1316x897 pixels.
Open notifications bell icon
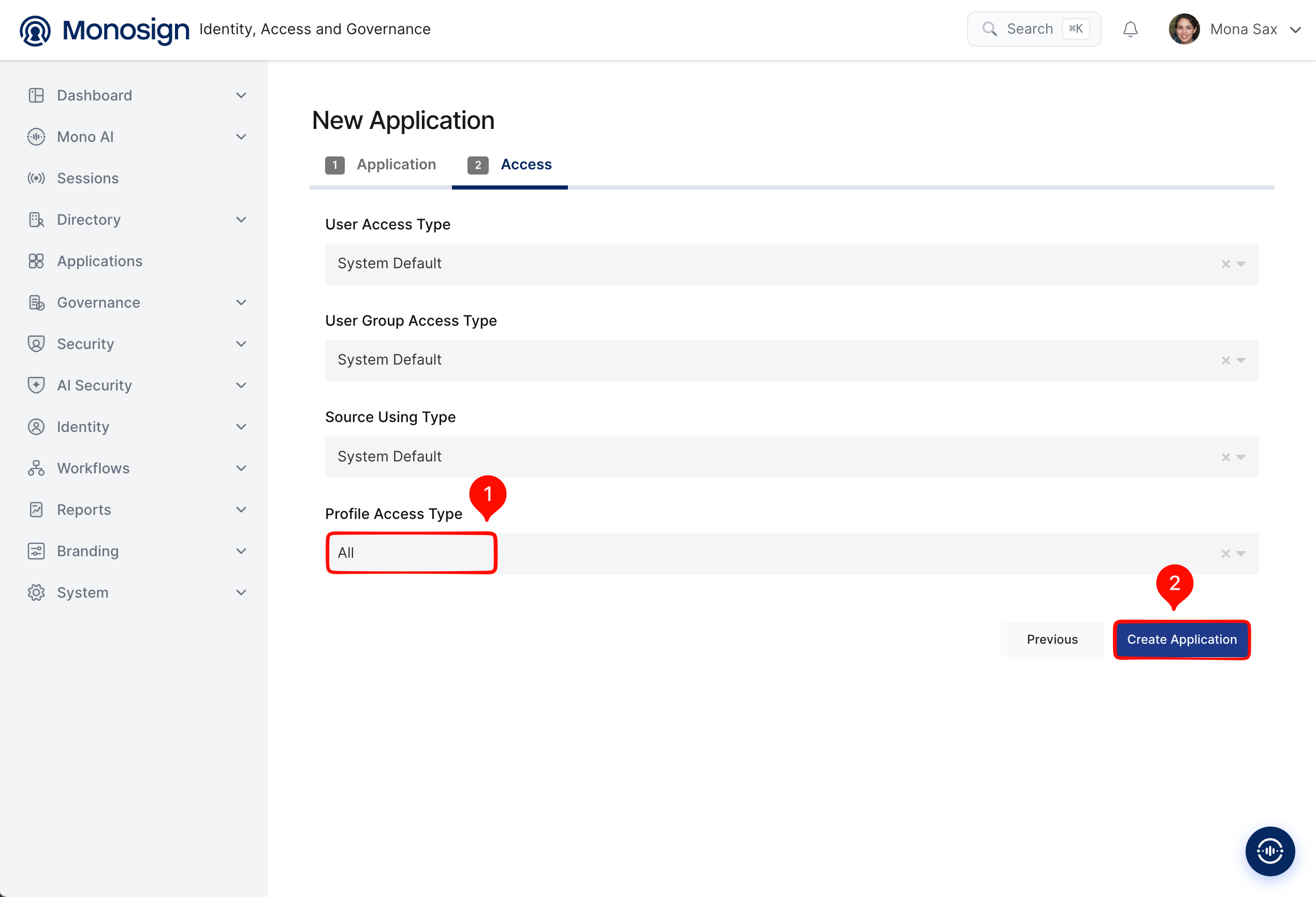click(x=1130, y=29)
